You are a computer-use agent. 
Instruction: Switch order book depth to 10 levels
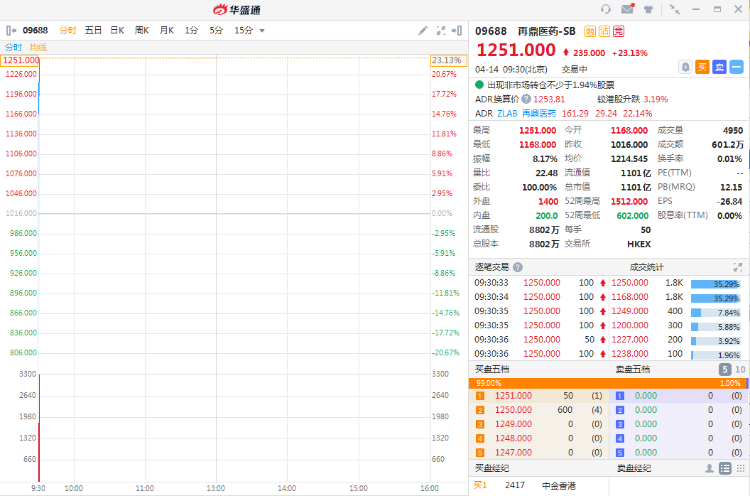[740, 369]
